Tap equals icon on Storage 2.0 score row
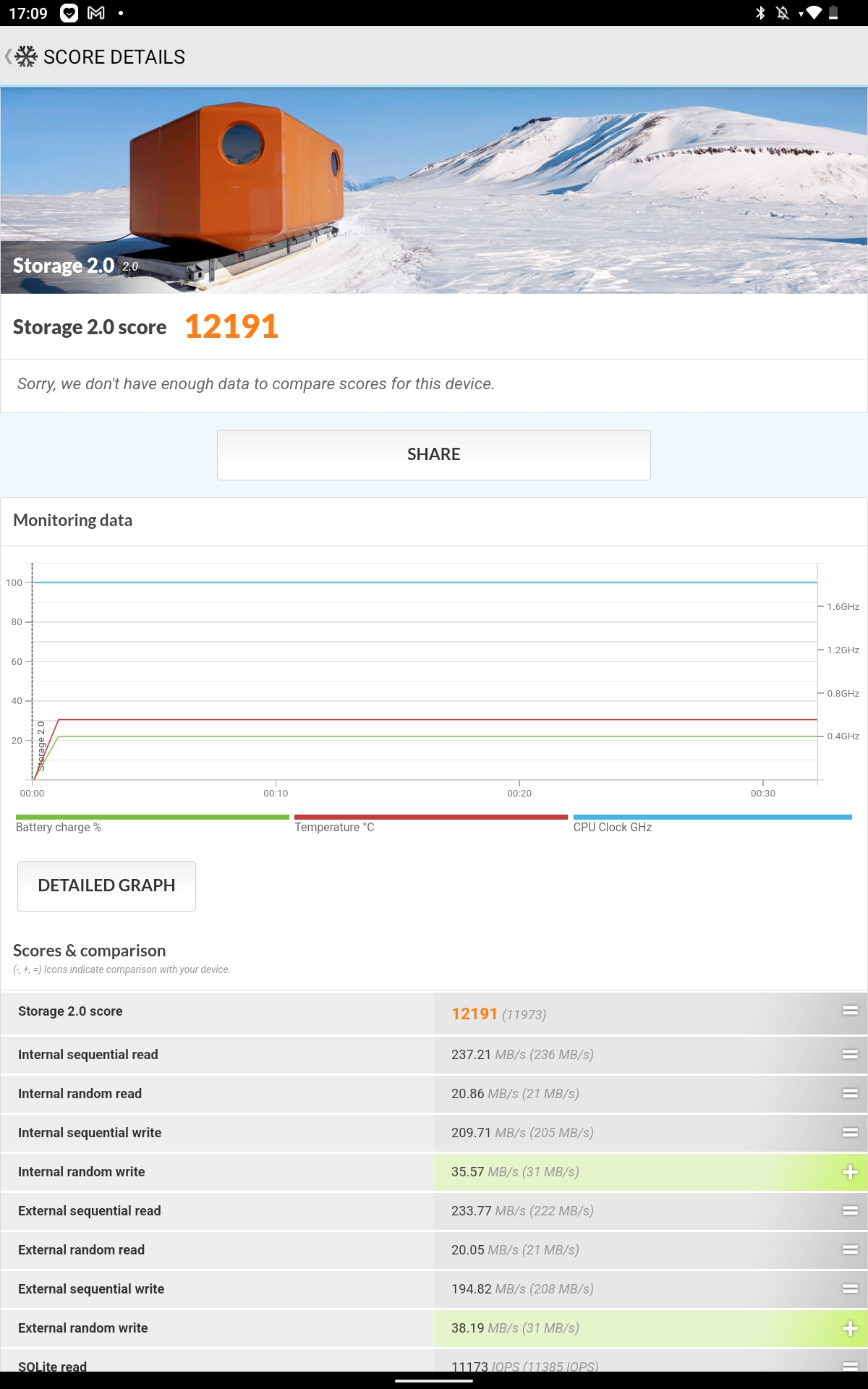 pos(850,1011)
